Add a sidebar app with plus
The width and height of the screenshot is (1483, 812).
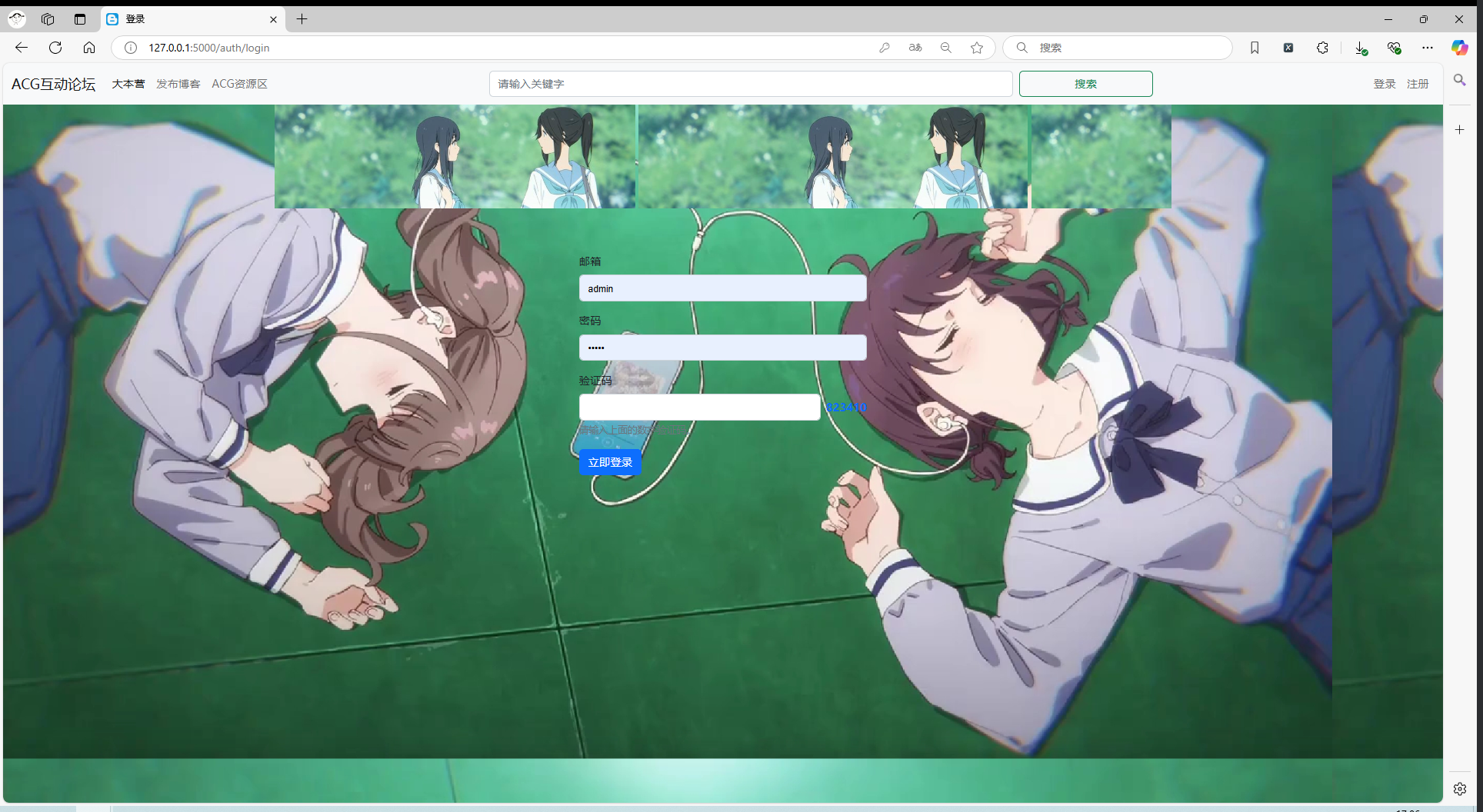[1460, 130]
